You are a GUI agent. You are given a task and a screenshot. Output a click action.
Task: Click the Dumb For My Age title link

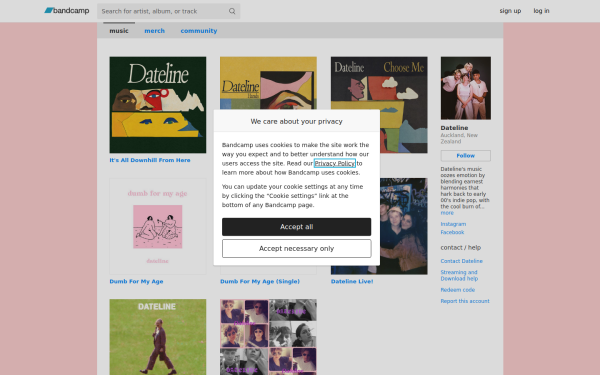point(136,281)
